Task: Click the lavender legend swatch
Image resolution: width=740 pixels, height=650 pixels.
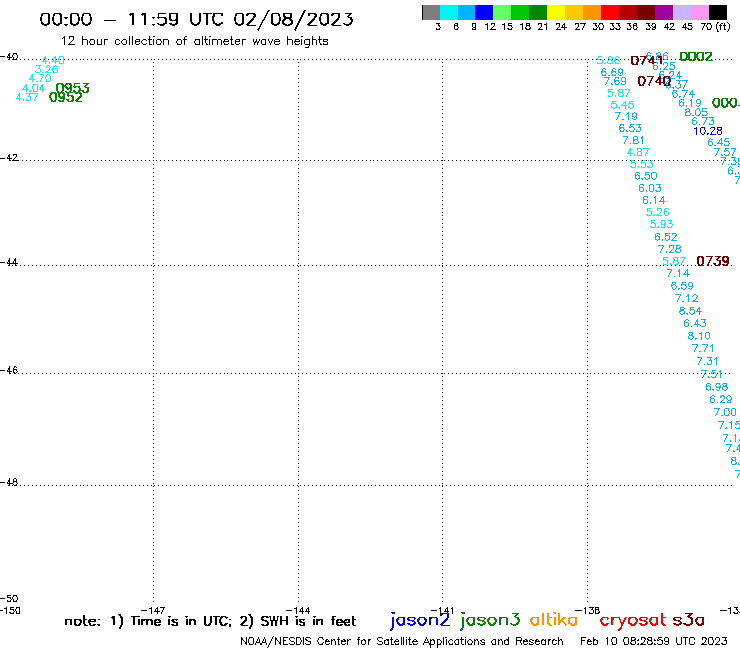Action: click(681, 12)
